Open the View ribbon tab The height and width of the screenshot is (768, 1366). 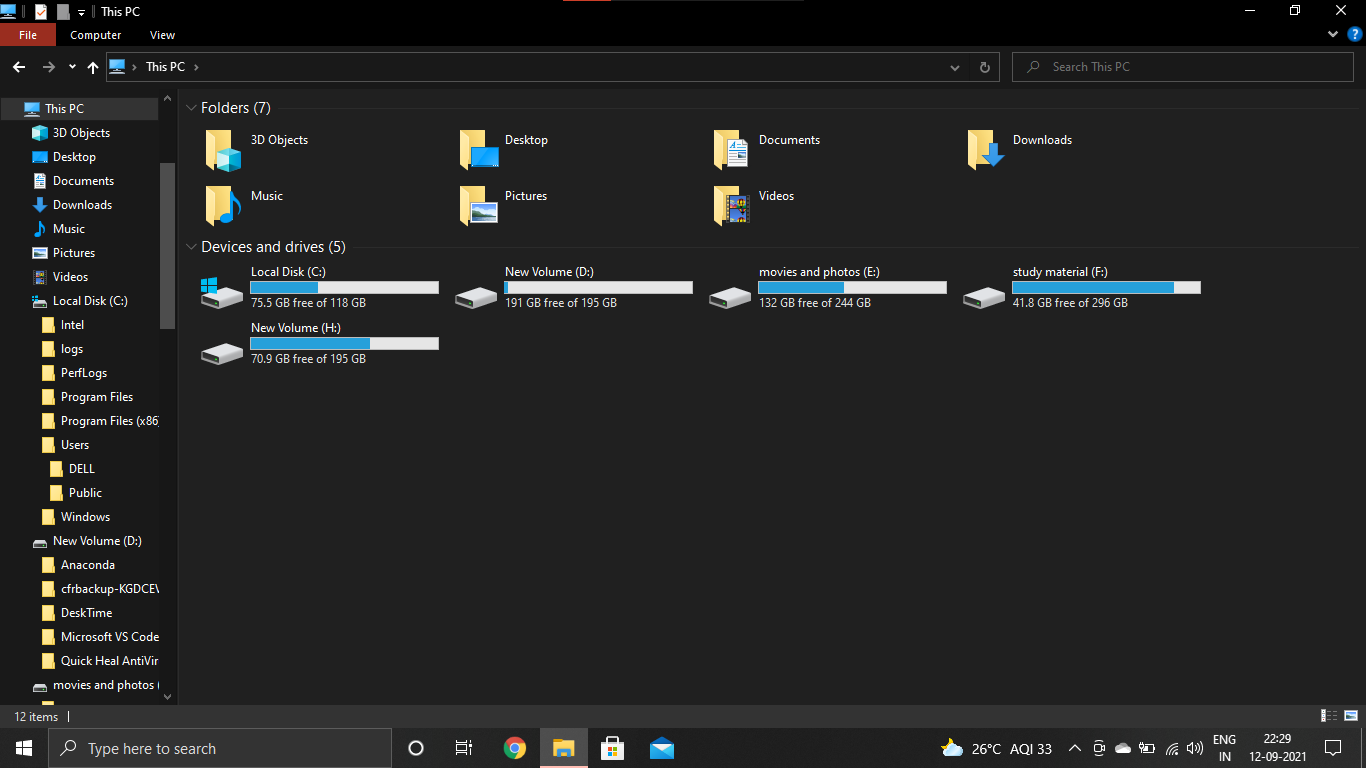click(162, 35)
